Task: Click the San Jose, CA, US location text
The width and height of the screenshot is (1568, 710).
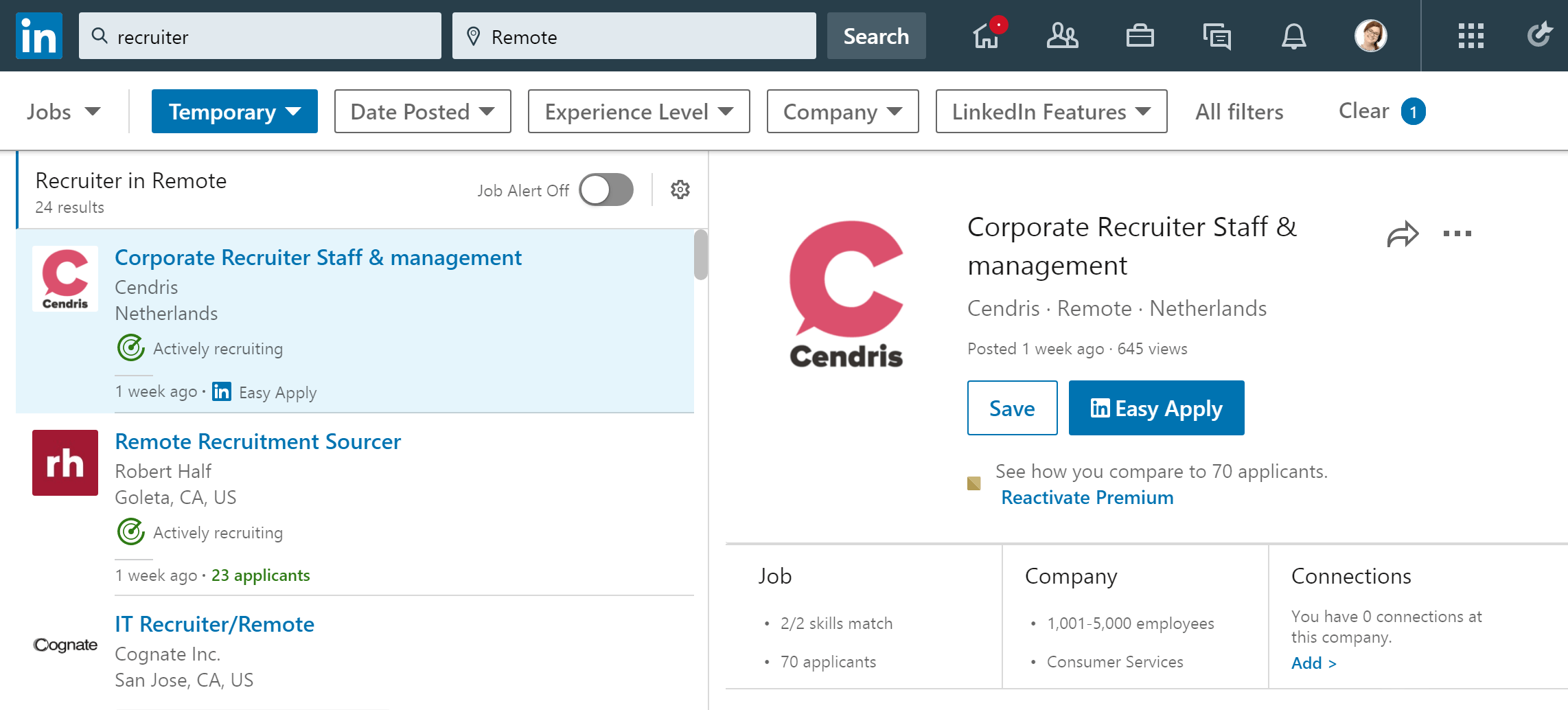Action: tap(184, 680)
